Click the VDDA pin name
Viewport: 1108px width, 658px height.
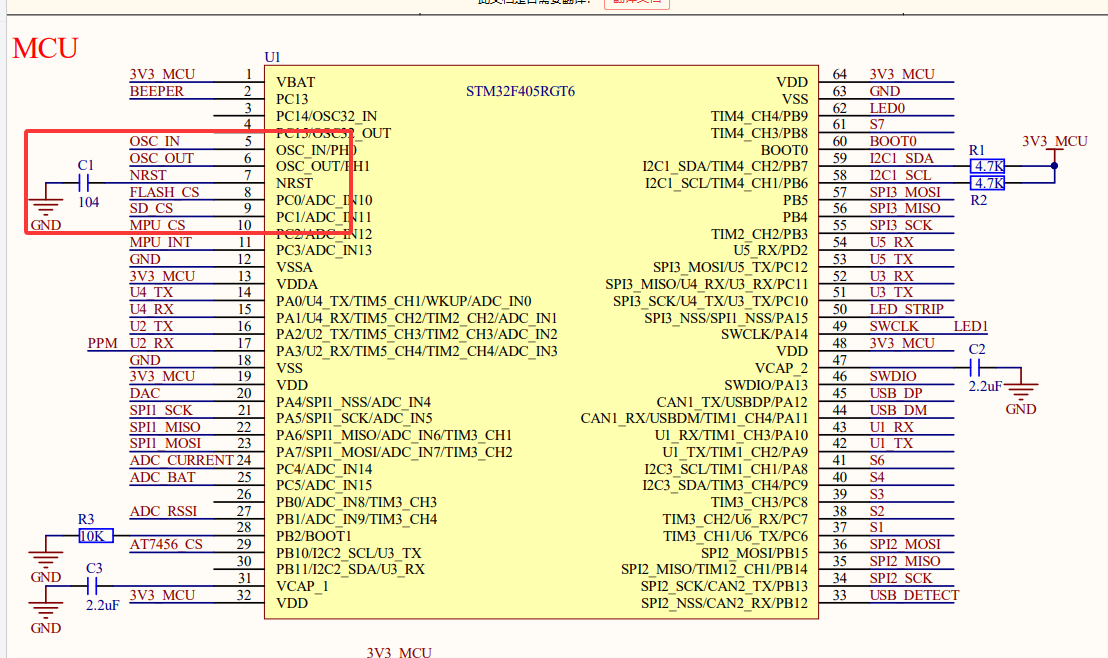pos(297,285)
